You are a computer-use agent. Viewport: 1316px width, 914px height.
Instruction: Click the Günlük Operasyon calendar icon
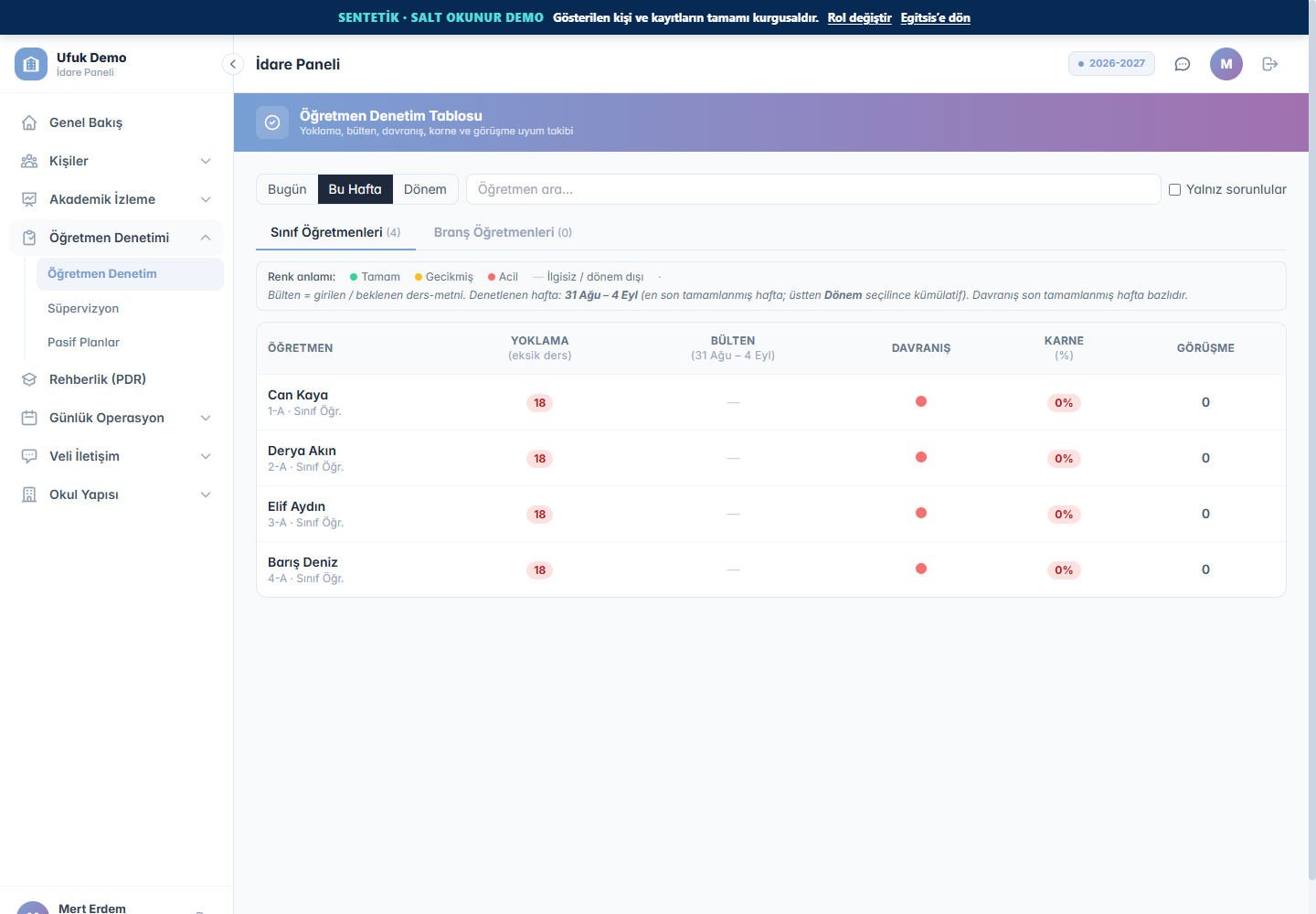pyautogui.click(x=29, y=418)
